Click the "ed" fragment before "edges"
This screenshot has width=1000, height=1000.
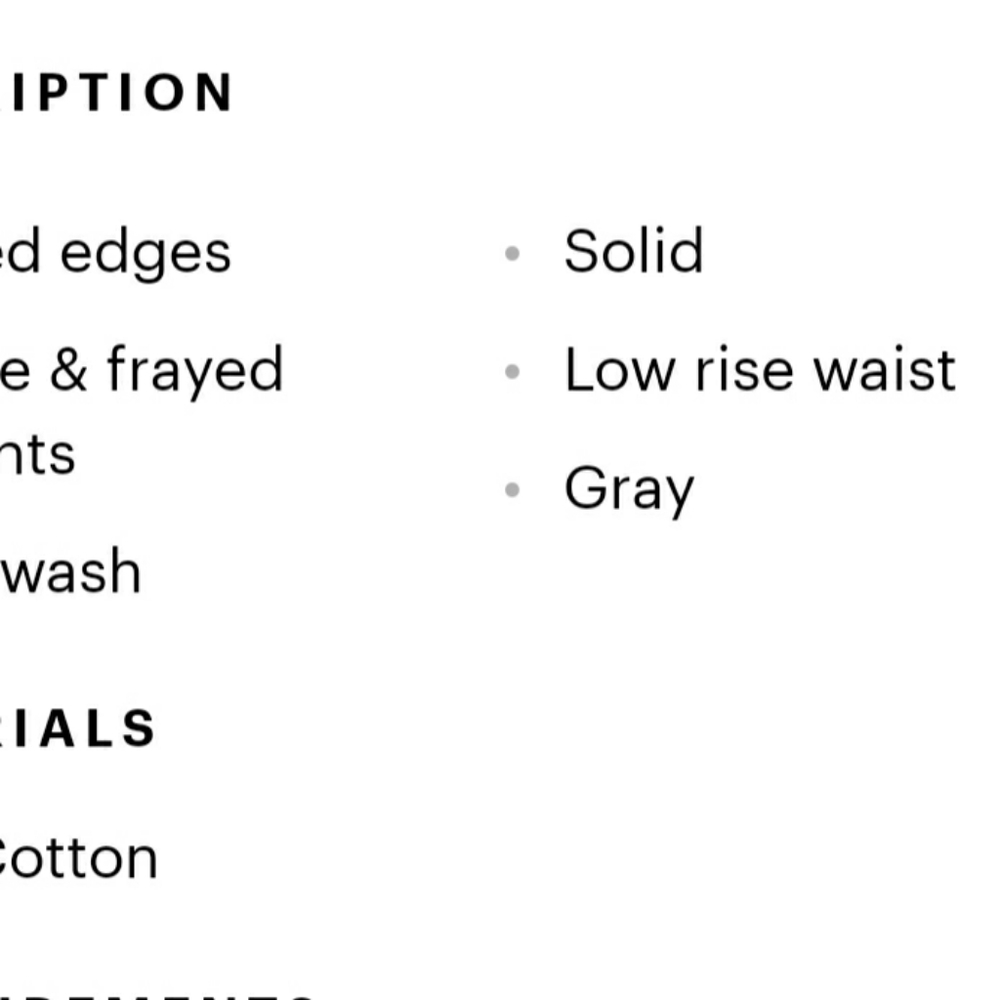coord(20,252)
